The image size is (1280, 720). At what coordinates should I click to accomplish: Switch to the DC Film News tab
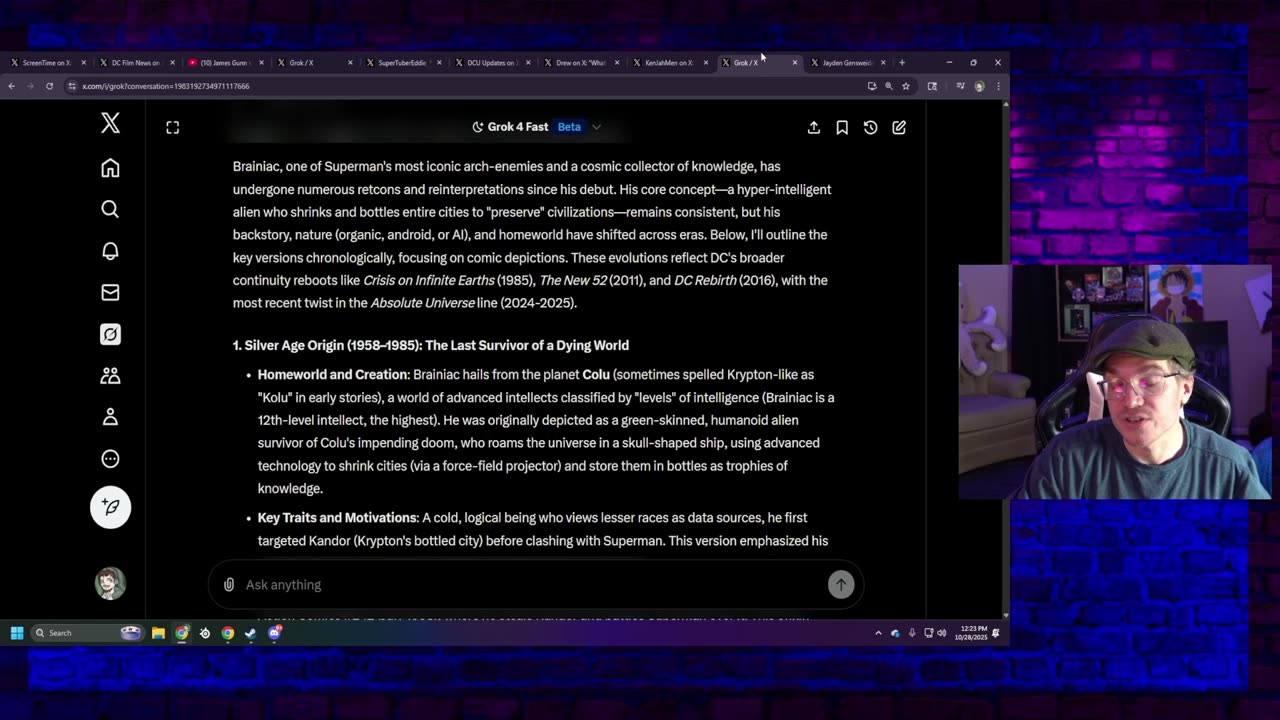[135, 63]
